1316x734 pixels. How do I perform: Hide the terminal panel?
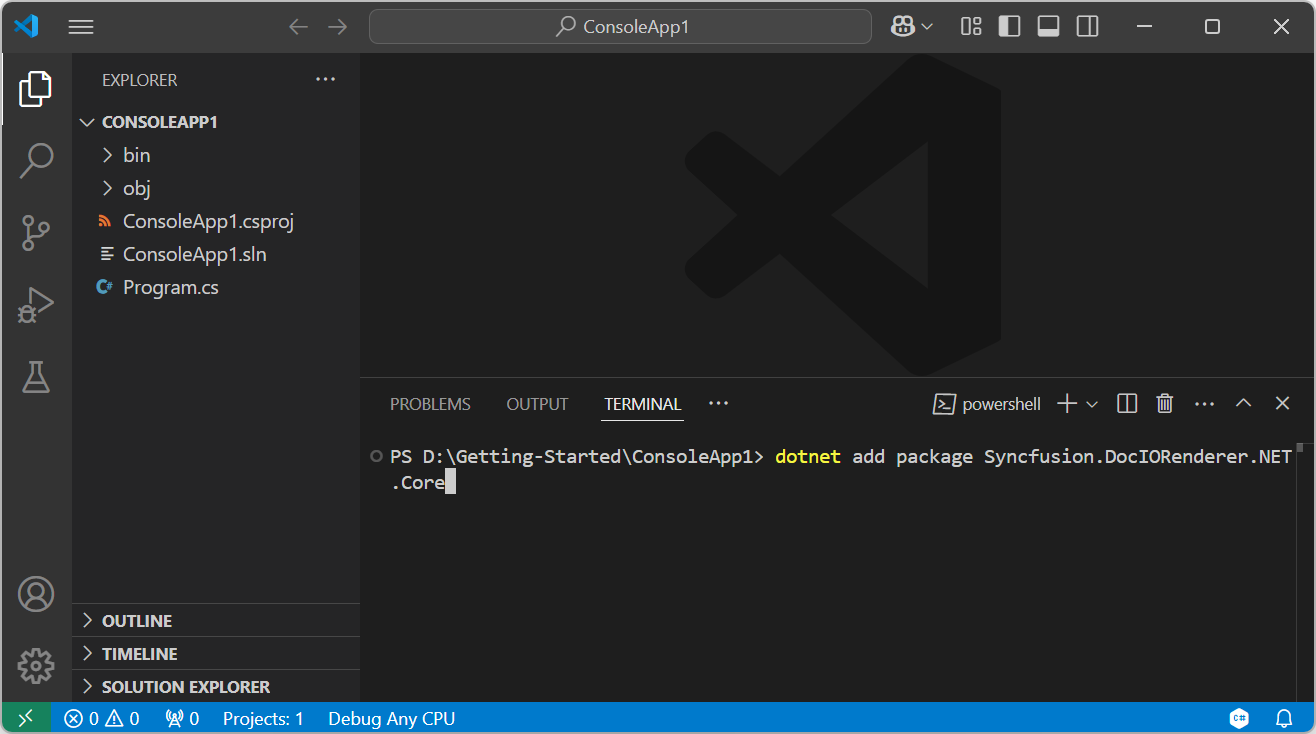pyautogui.click(x=1282, y=403)
